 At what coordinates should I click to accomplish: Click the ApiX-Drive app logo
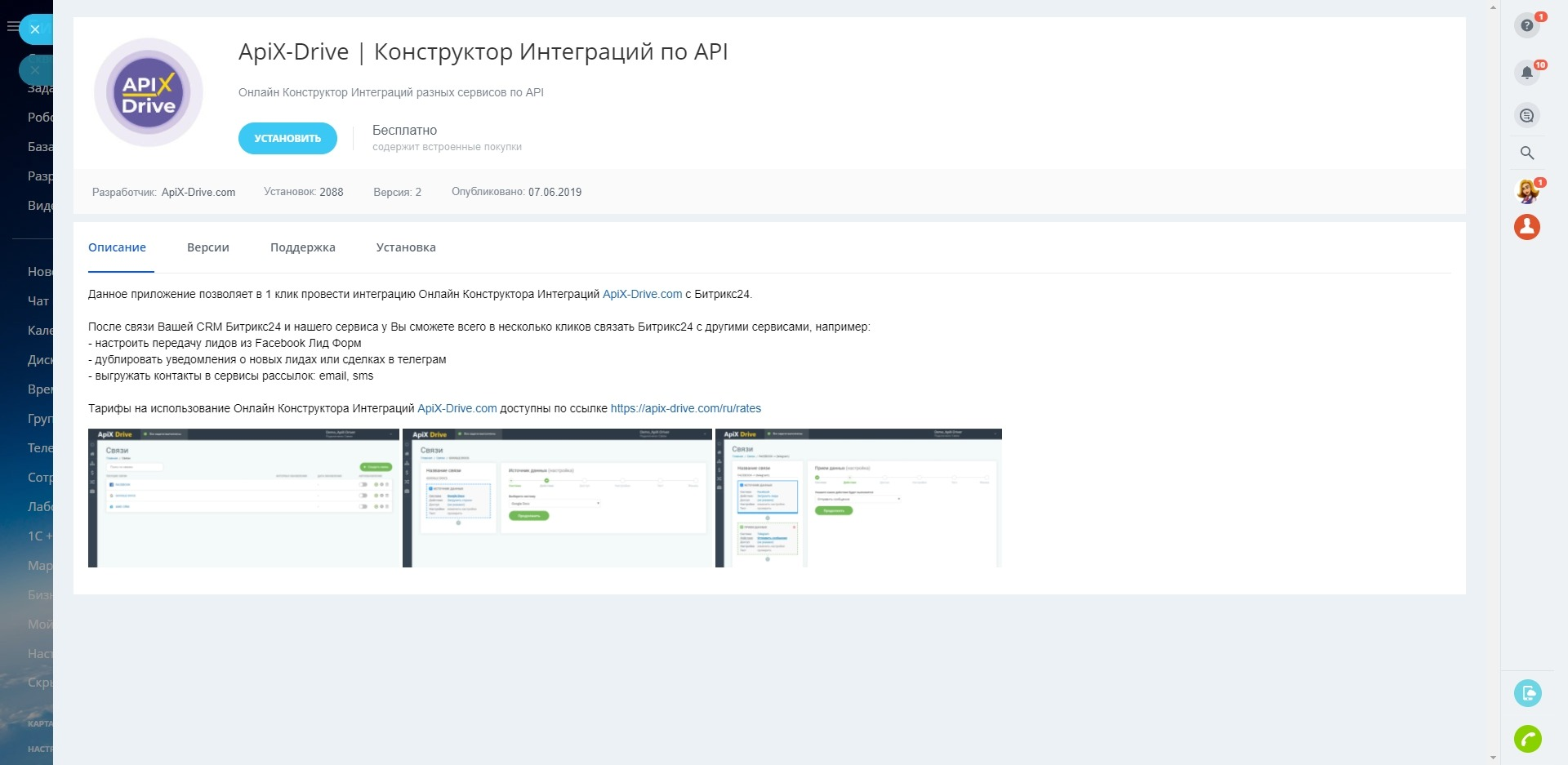coord(149,92)
